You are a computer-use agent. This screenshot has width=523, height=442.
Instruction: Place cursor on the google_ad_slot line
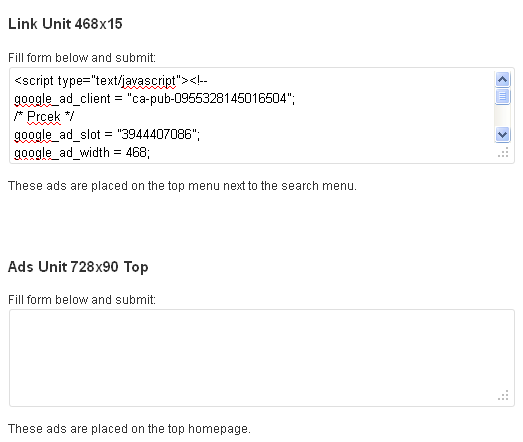[107, 135]
